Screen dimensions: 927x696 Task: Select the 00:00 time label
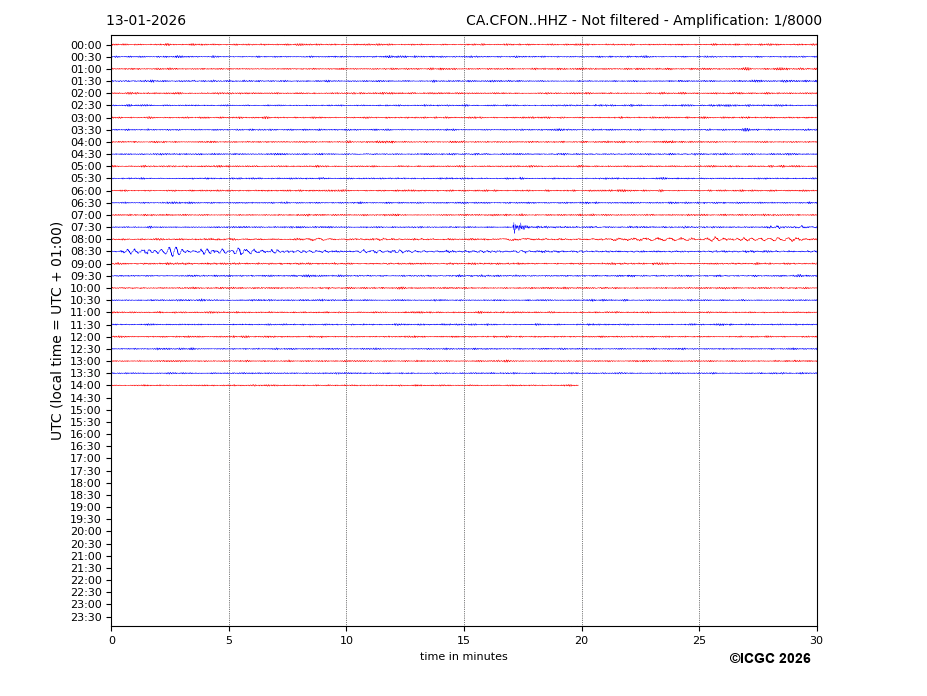[x=86, y=45]
